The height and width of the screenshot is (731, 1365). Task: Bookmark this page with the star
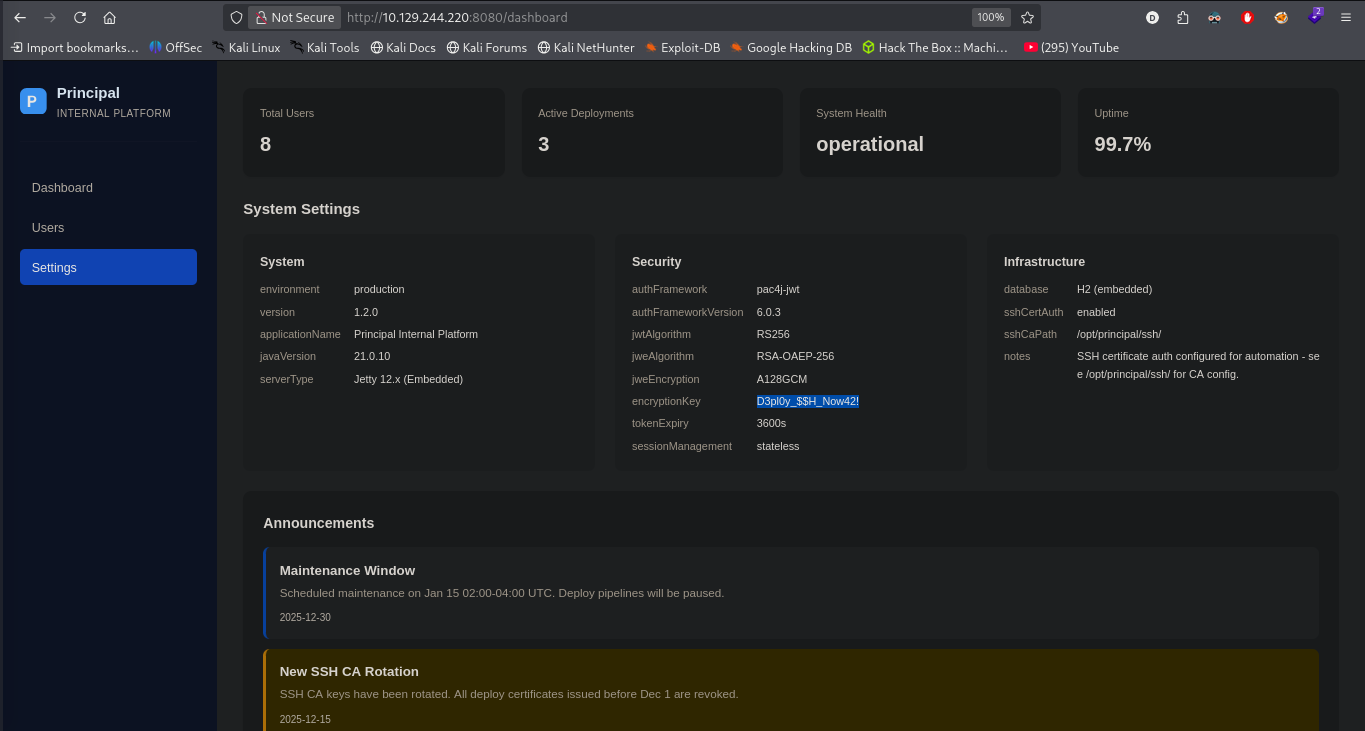coord(1027,17)
